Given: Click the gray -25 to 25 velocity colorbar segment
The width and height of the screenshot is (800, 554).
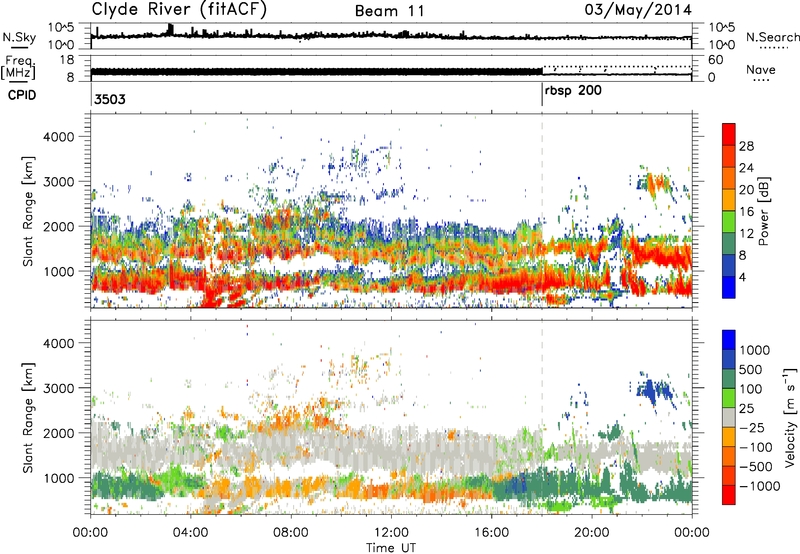Looking at the screenshot, I should coord(729,417).
